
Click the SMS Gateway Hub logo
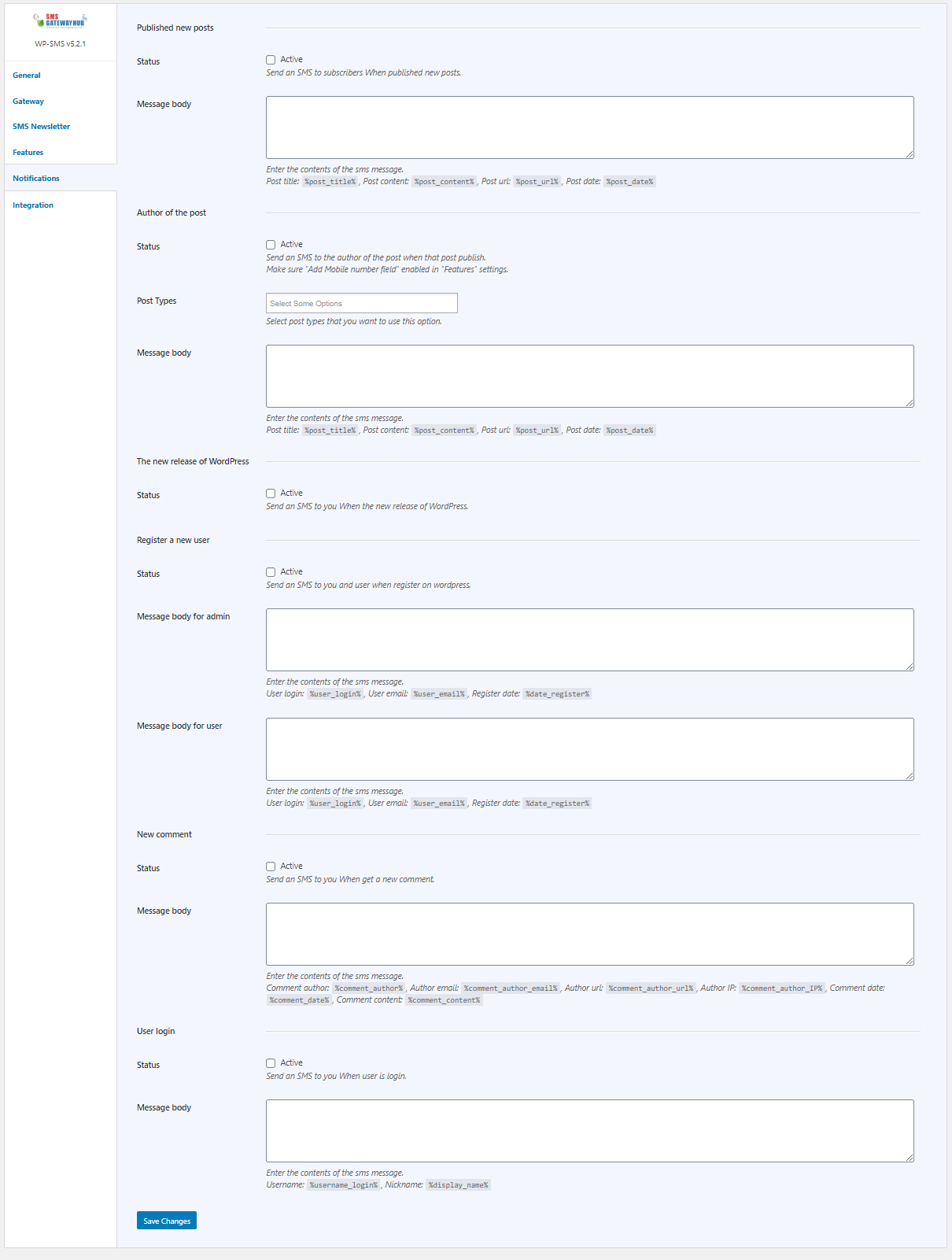point(60,20)
